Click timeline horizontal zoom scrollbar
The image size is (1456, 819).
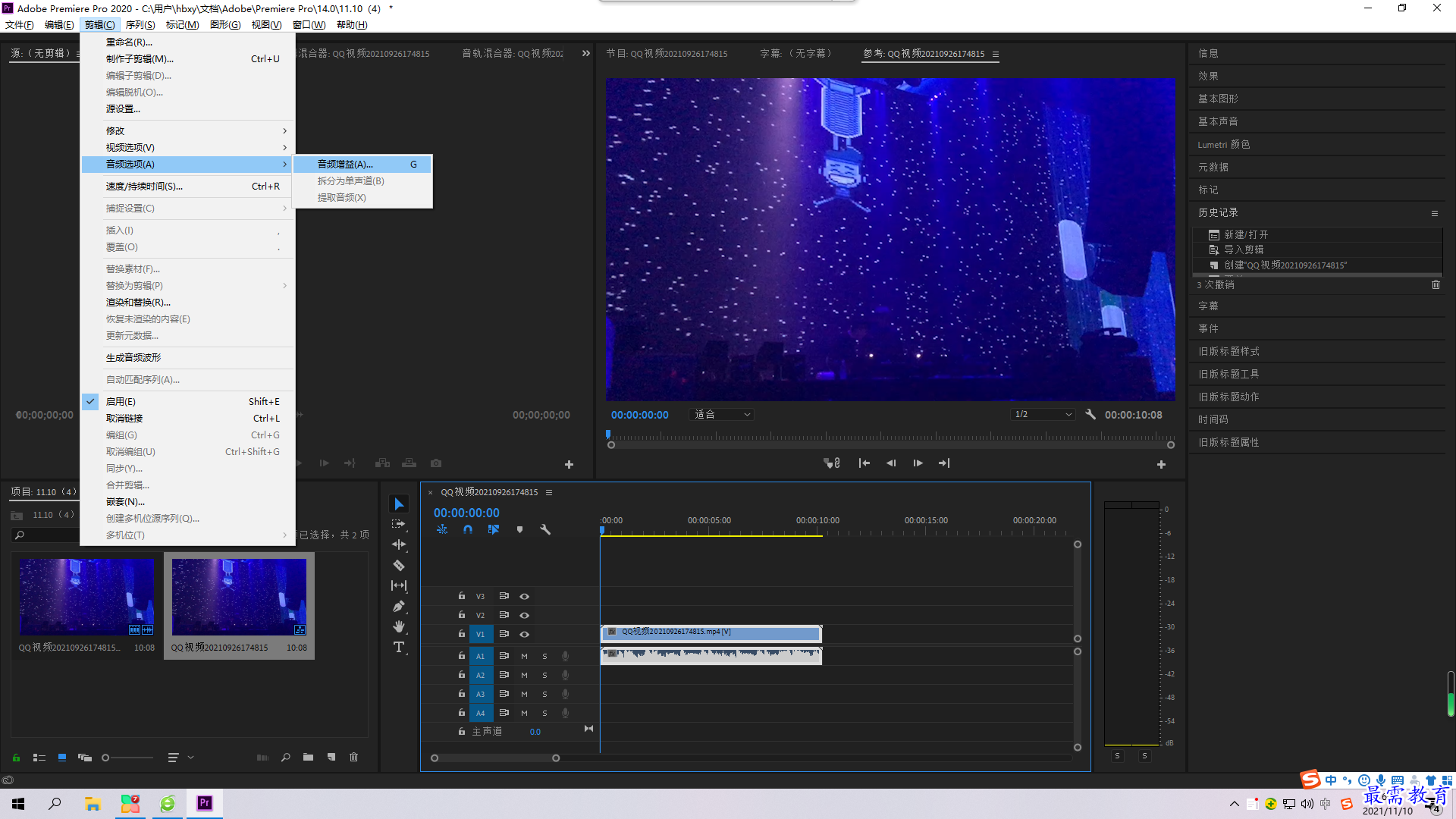[x=494, y=758]
